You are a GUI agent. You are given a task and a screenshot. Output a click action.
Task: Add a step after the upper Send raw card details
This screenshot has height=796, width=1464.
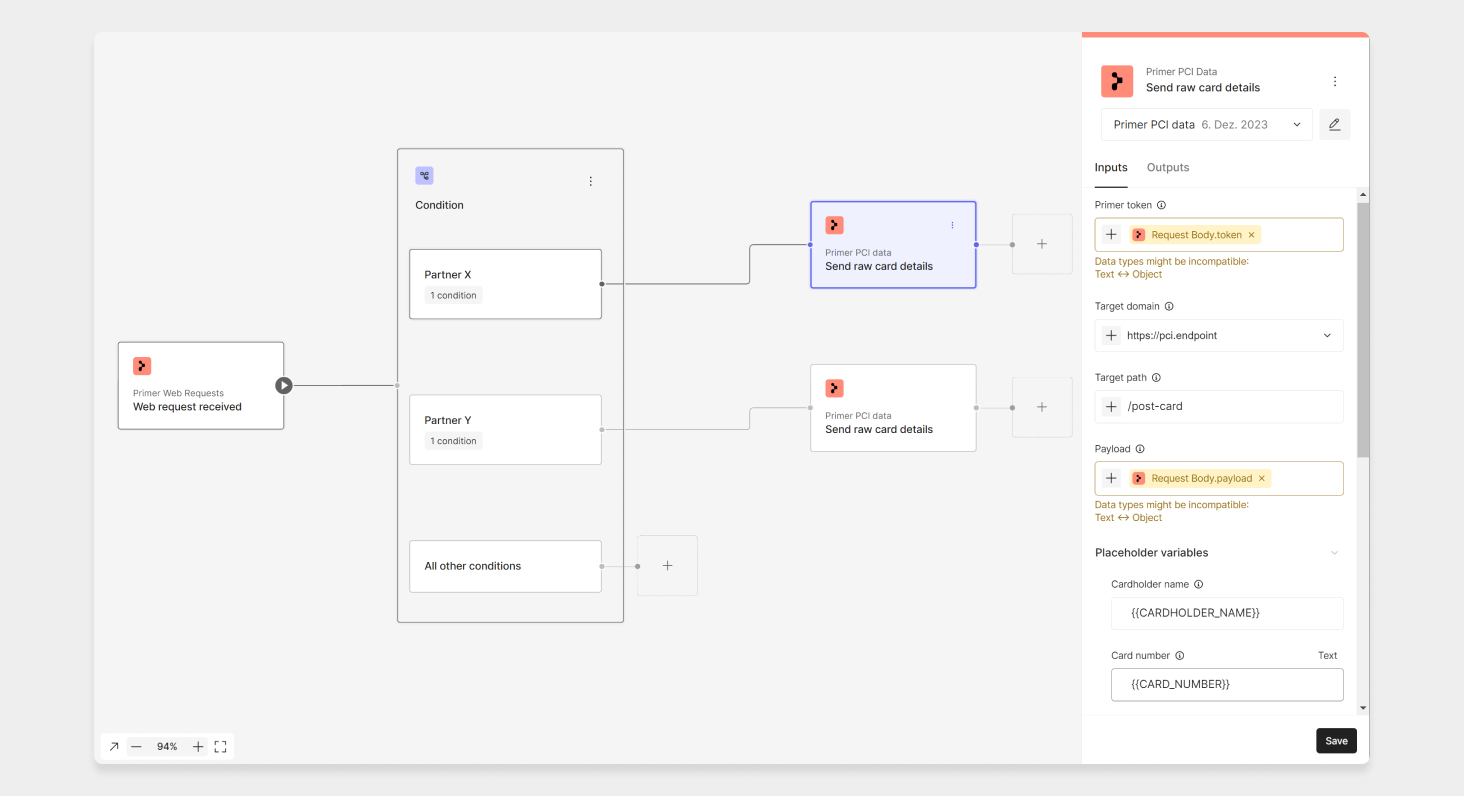[x=1042, y=244]
